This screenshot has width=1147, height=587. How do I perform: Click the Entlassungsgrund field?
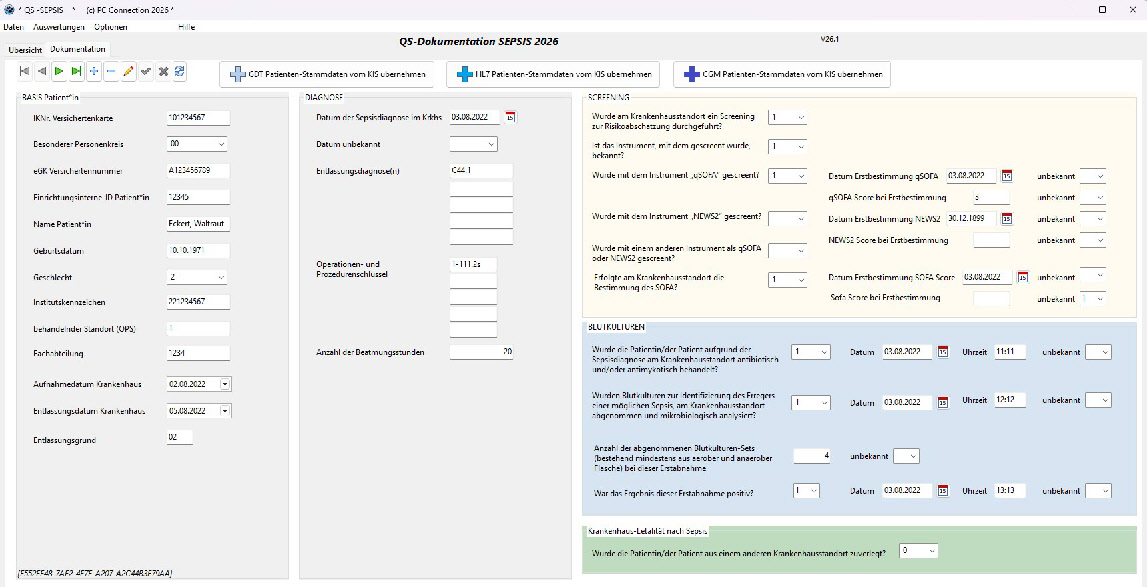[180, 437]
